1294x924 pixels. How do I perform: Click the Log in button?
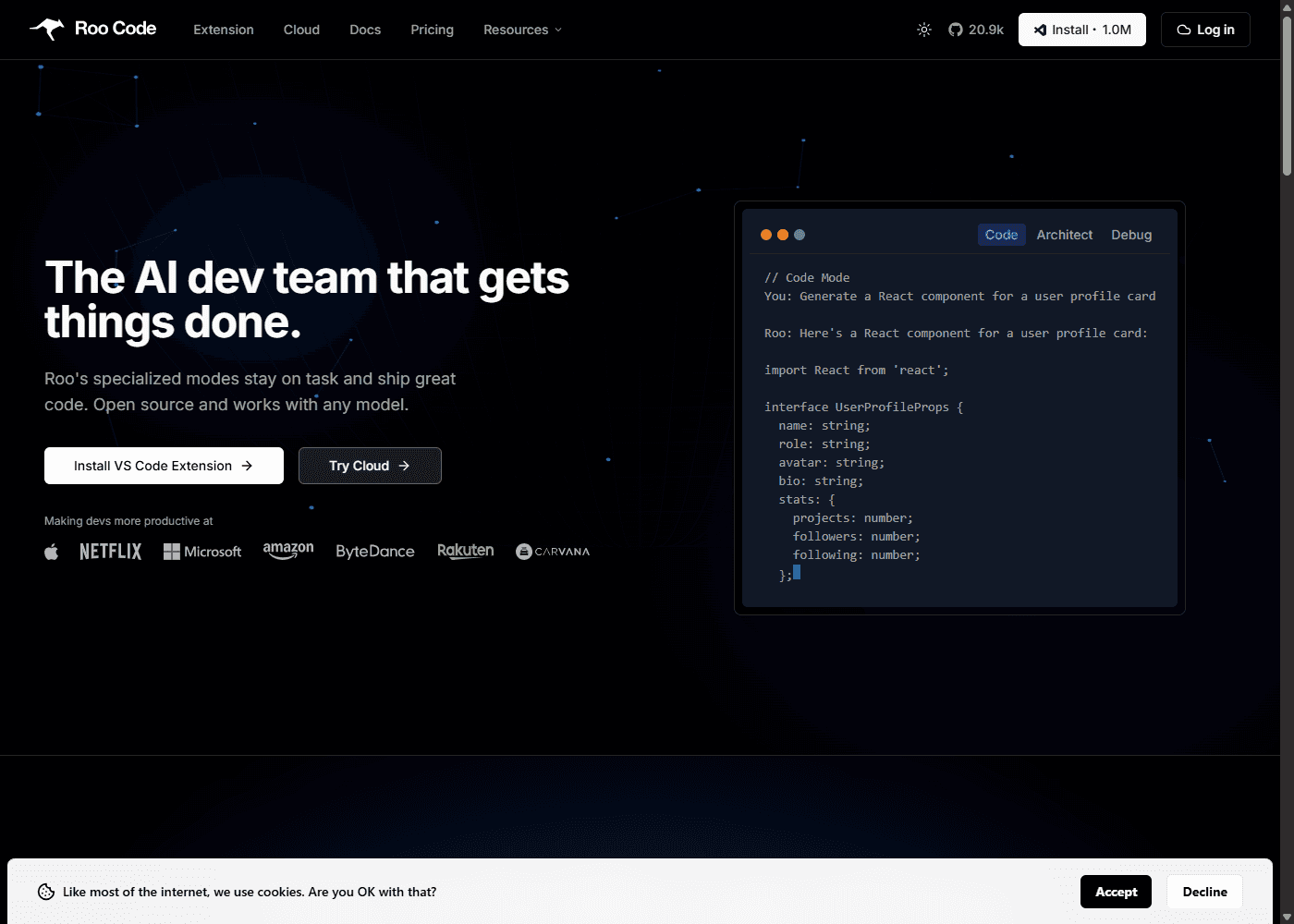pyautogui.click(x=1205, y=30)
